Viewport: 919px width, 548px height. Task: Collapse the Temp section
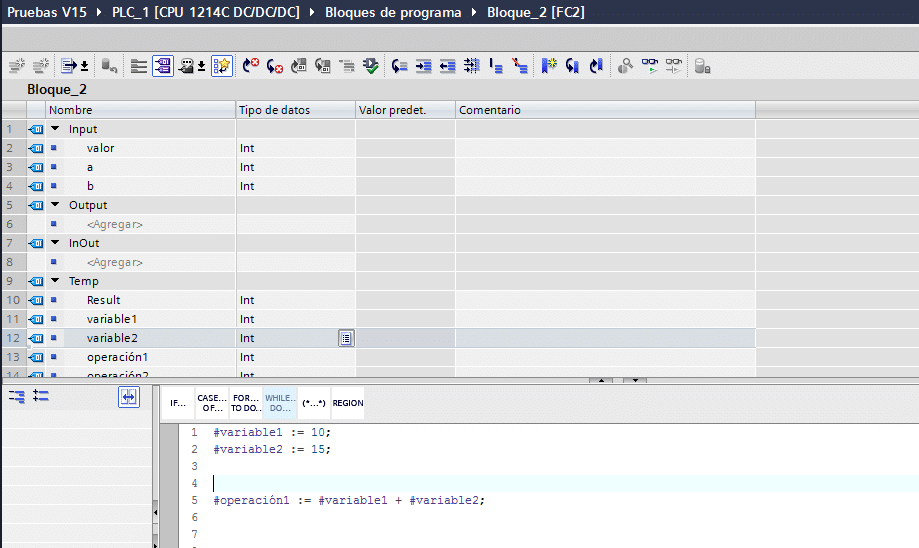point(56,281)
